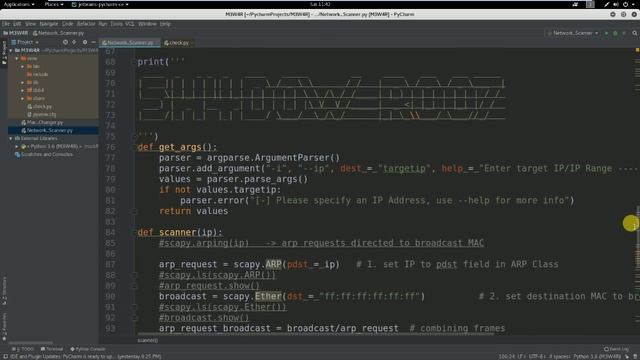This screenshot has width=640, height=360.
Task: Start debugging using the bug icon
Action: [615, 33]
